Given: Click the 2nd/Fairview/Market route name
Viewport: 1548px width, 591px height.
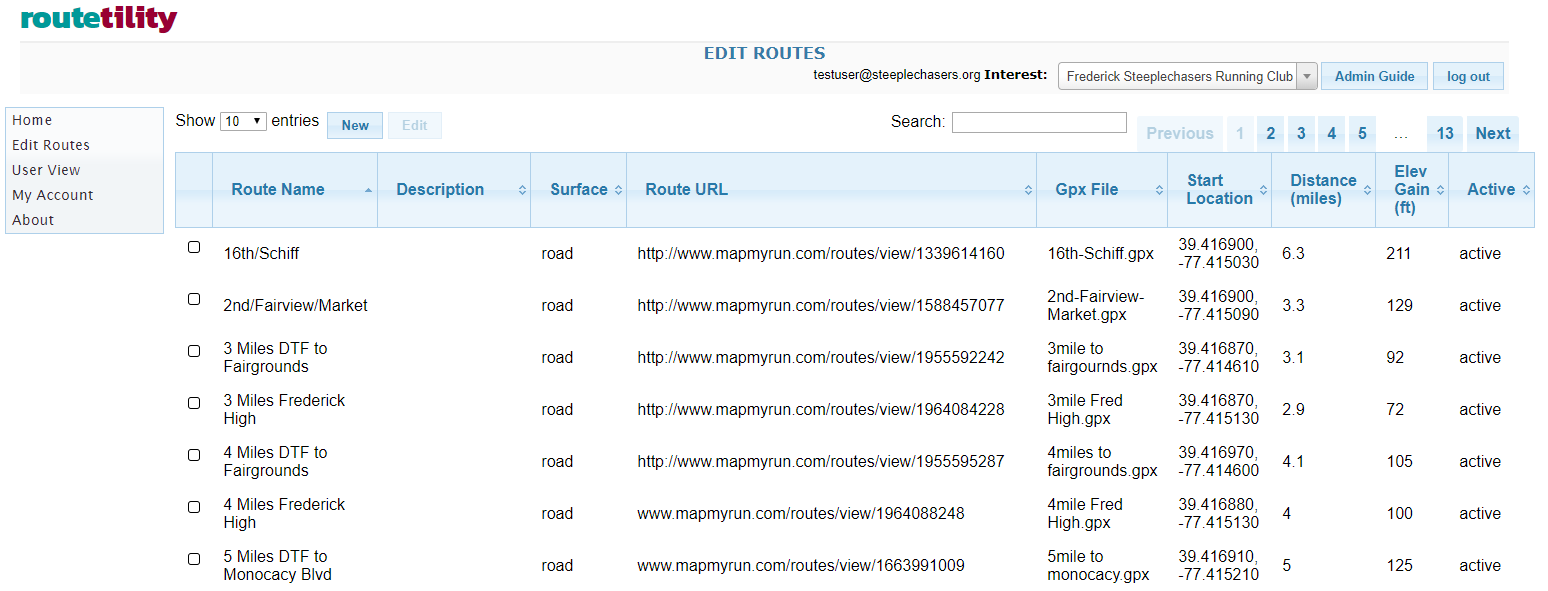Looking at the screenshot, I should point(295,306).
